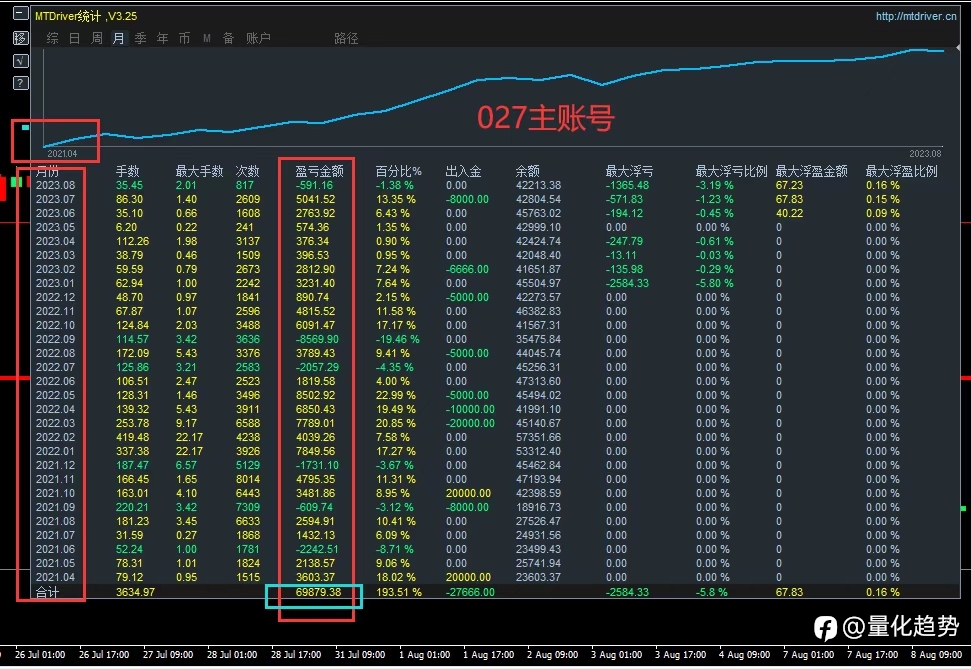Open the 备 notes tab
The image size is (971, 669).
pyautogui.click(x=229, y=38)
